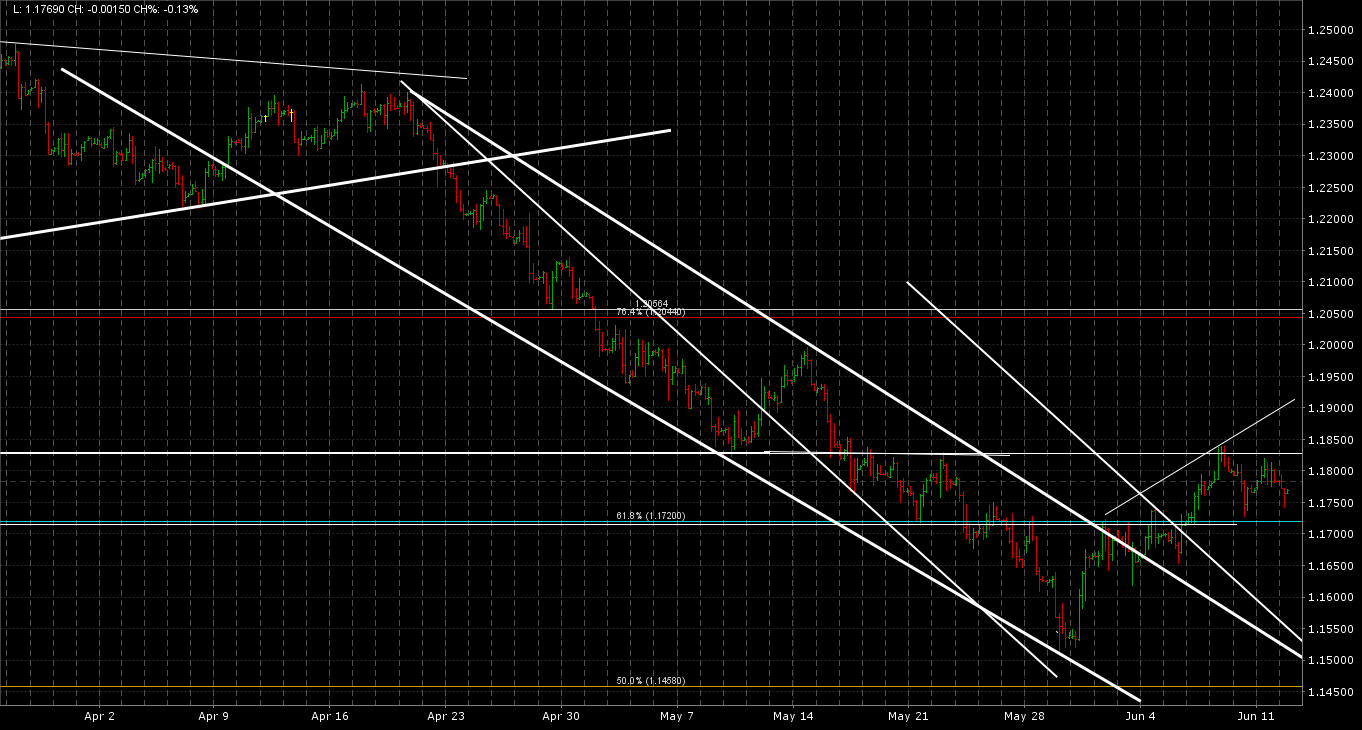Select the Jun 11 date label

point(1255,717)
